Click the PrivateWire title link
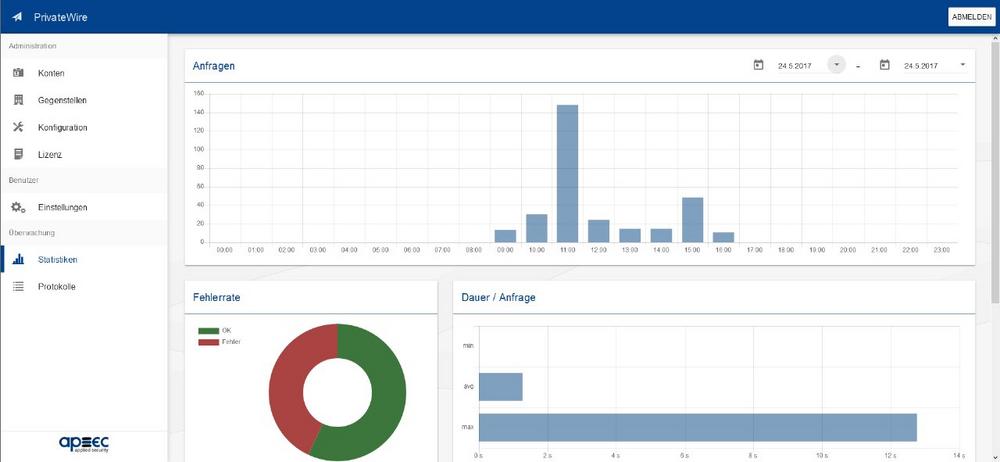1000x462 pixels. 61,17
